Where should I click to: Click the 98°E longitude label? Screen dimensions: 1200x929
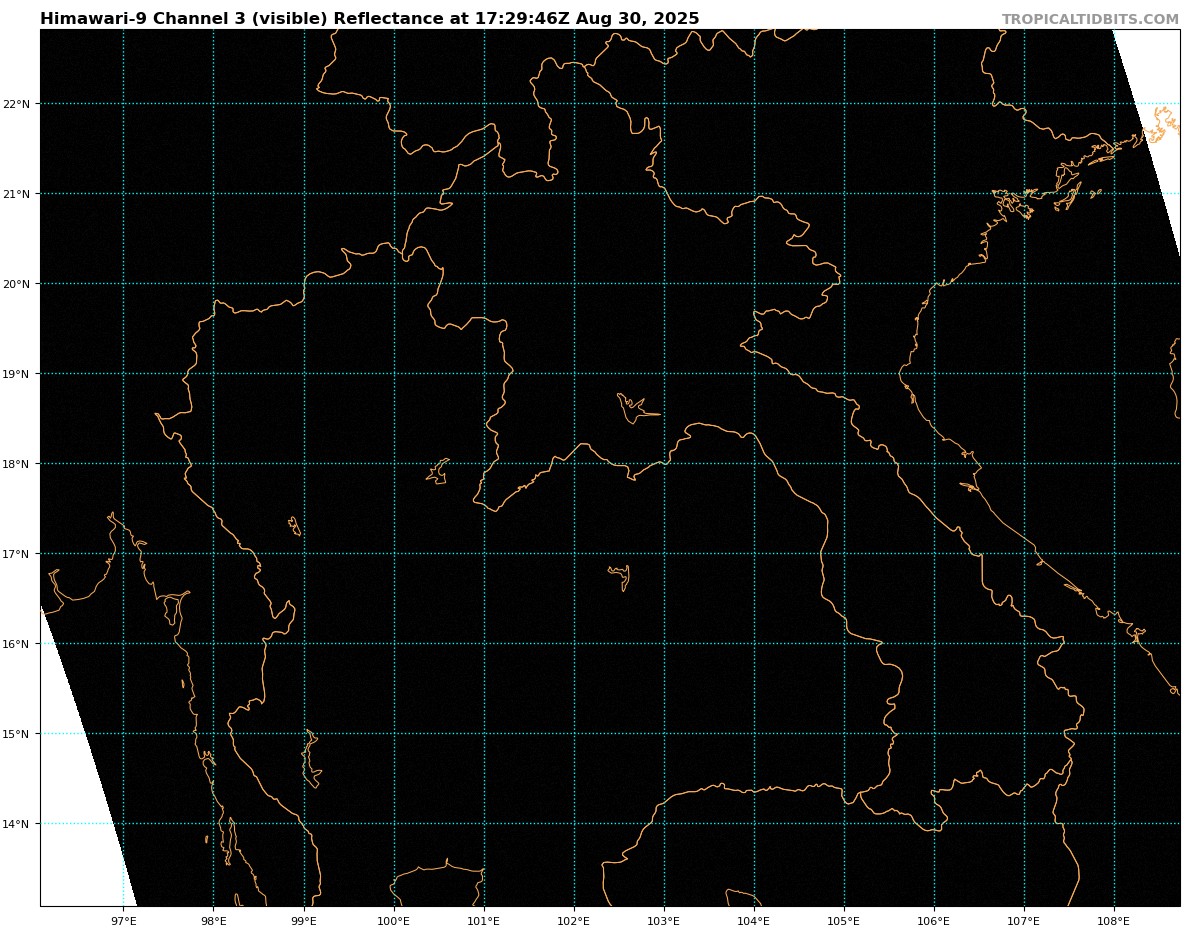coord(213,921)
